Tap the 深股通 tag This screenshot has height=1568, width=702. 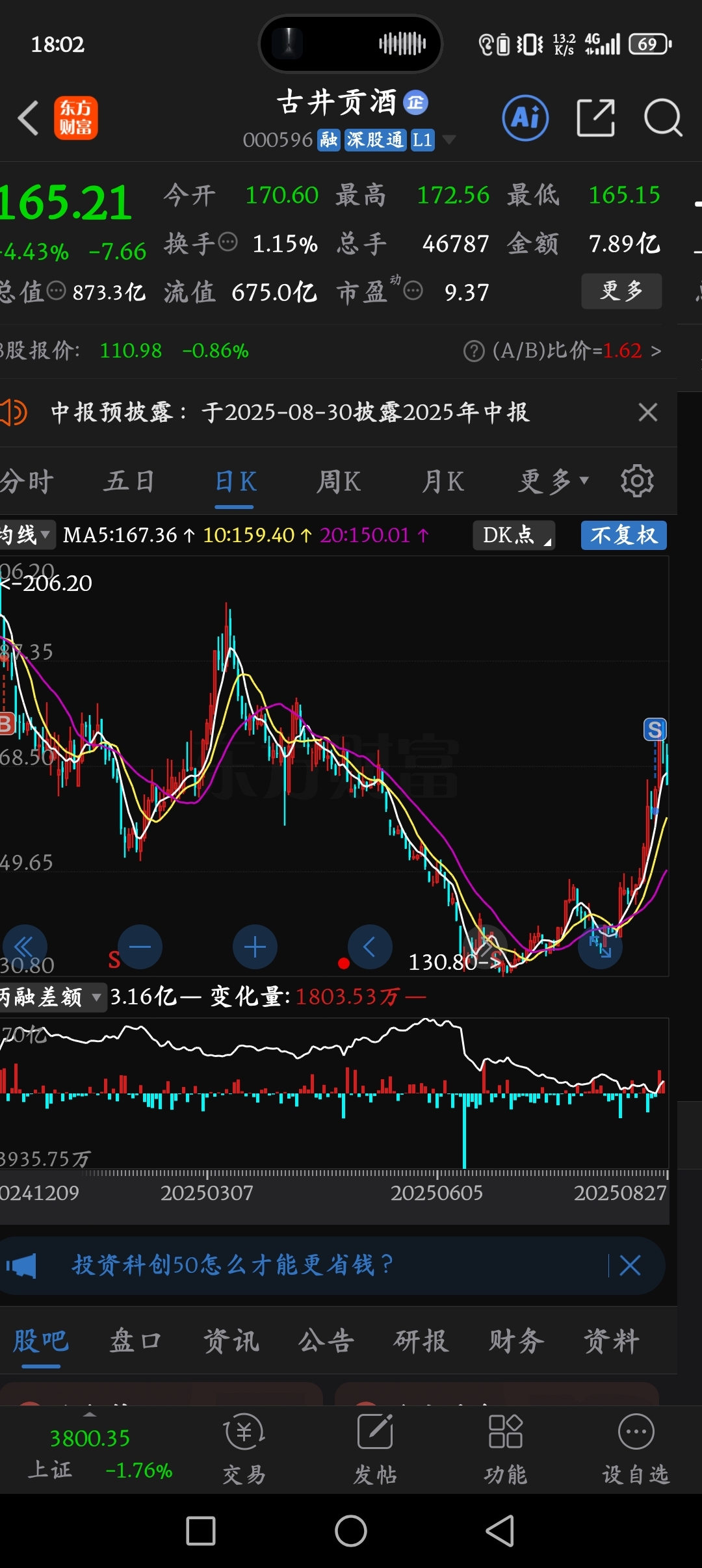click(375, 140)
